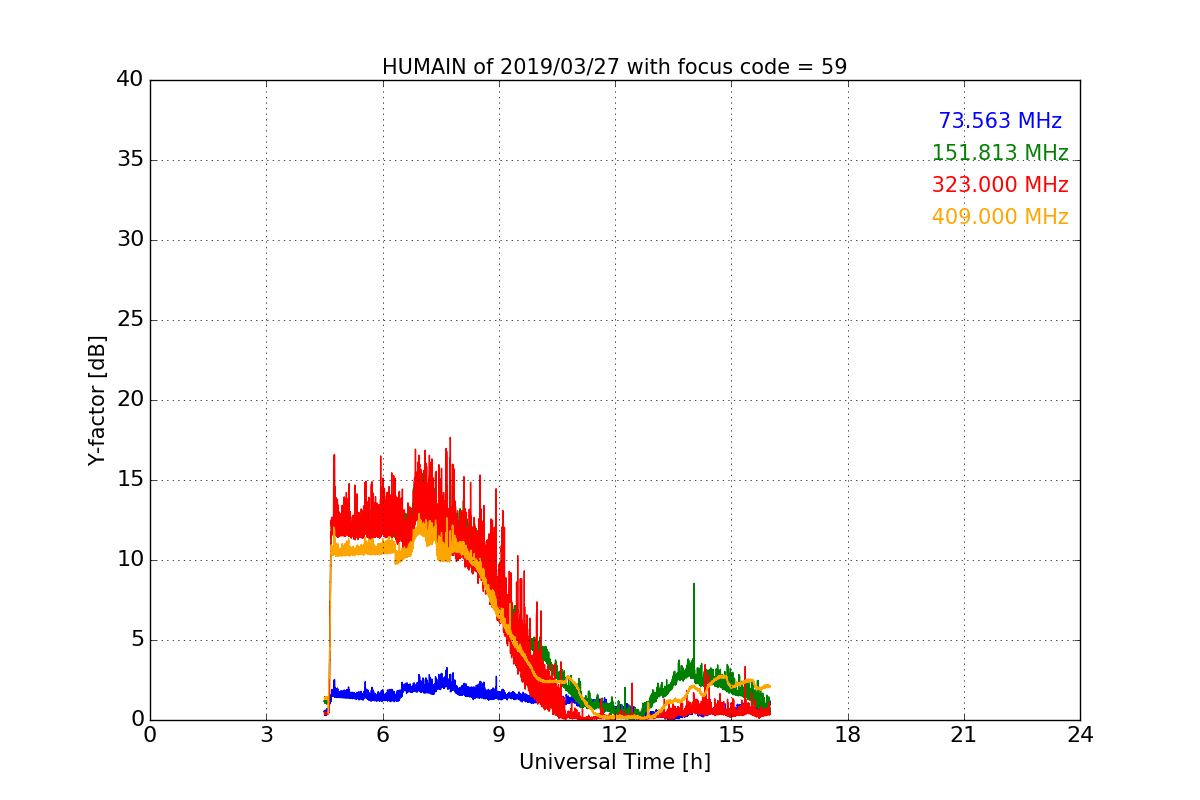The width and height of the screenshot is (1200, 800).
Task: Click the y-axis tick label 25
Action: tap(130, 320)
